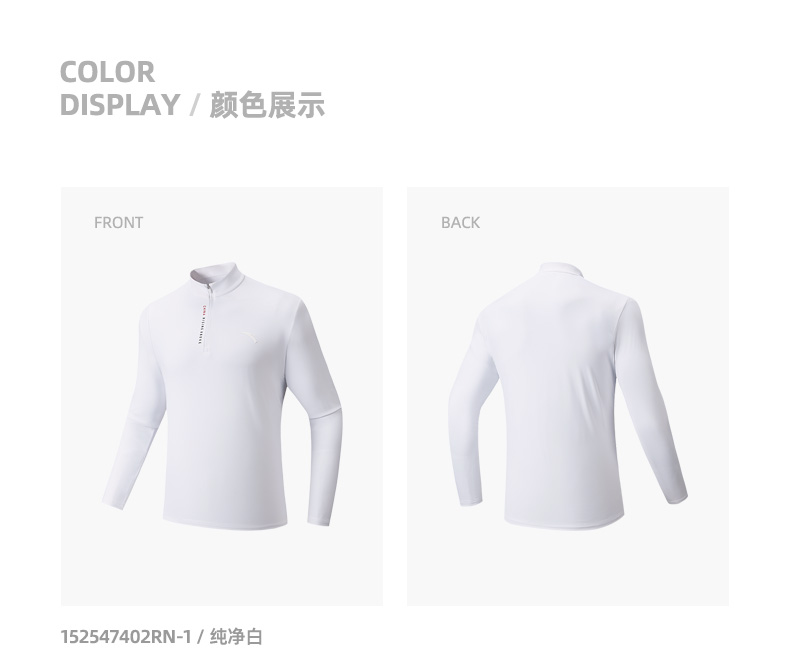Image resolution: width=790 pixels, height=662 pixels.
Task: Click the Anta logo on the shirt chest
Action: click(249, 338)
